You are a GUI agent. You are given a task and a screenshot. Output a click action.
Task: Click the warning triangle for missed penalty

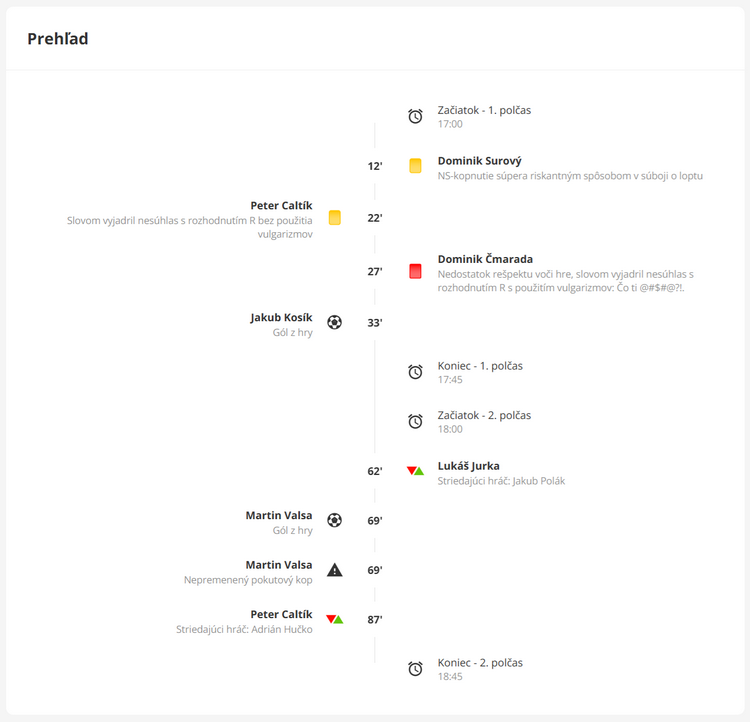(335, 570)
